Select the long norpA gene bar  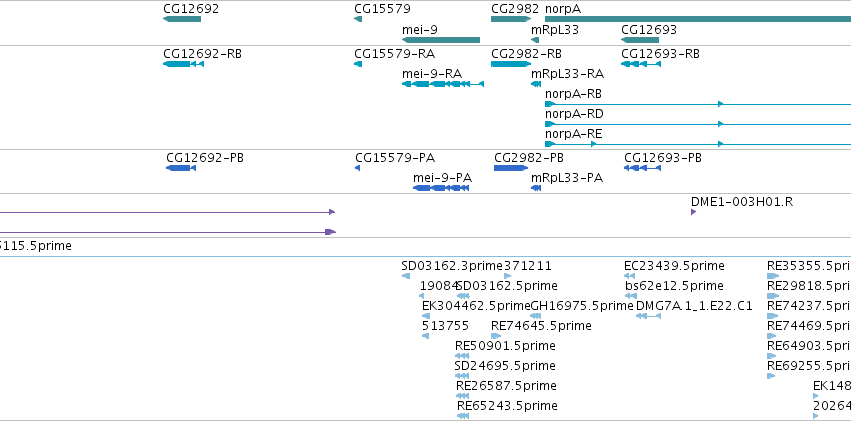click(x=698, y=19)
